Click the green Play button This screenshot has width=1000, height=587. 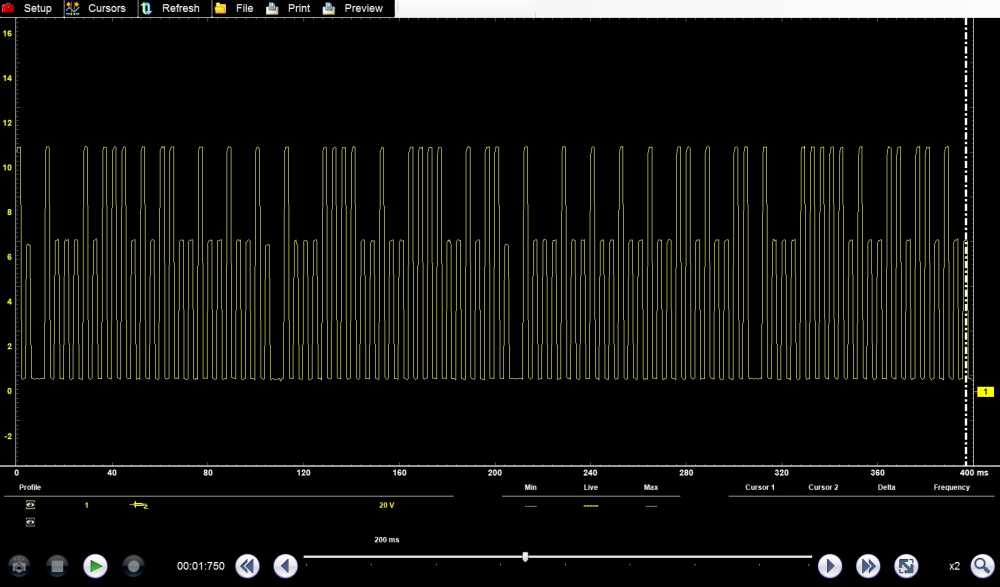click(x=95, y=566)
